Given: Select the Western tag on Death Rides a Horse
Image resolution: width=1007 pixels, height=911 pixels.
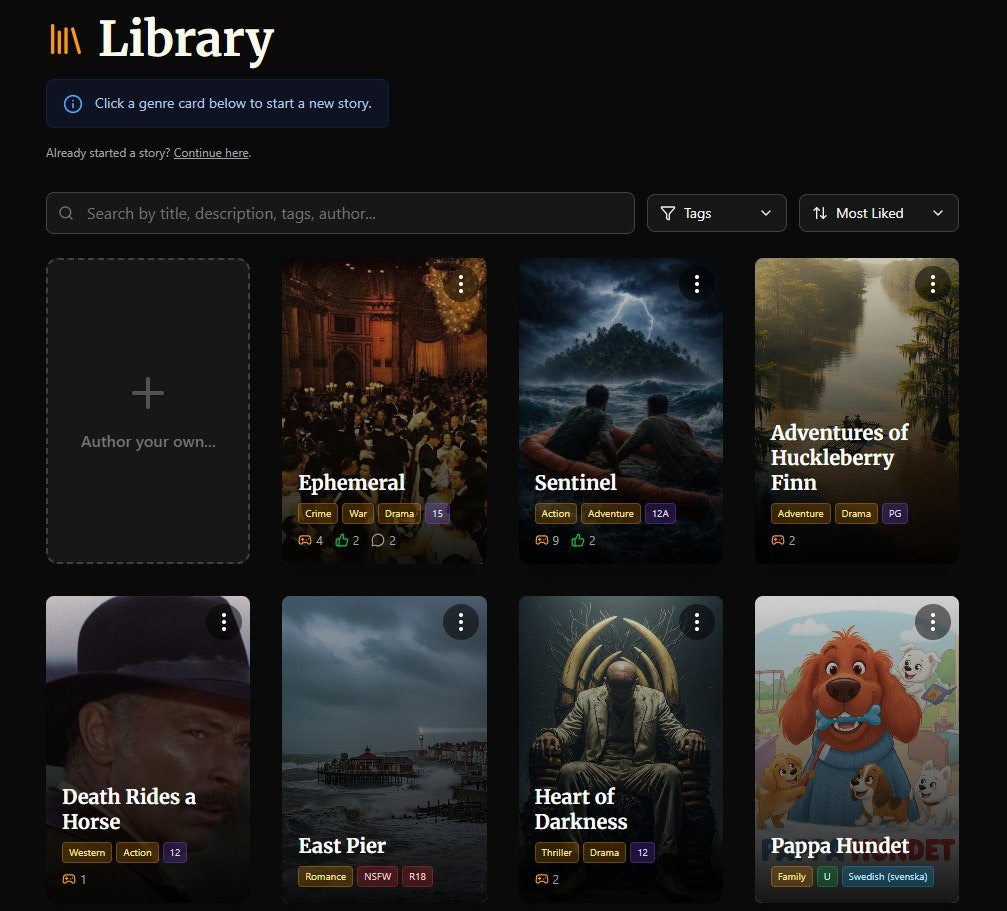Looking at the screenshot, I should point(87,853).
